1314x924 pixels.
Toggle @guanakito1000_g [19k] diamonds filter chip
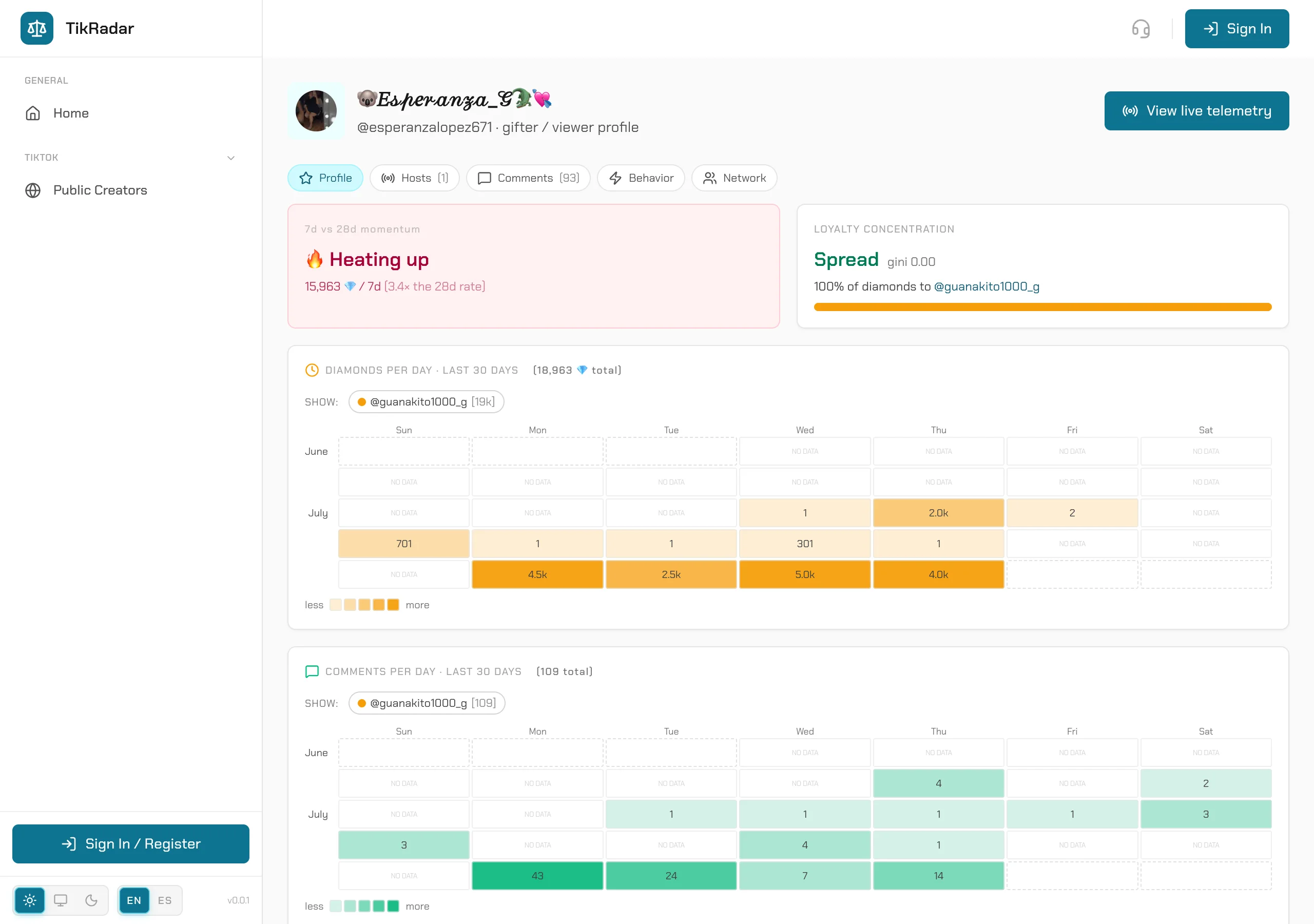[427, 402]
